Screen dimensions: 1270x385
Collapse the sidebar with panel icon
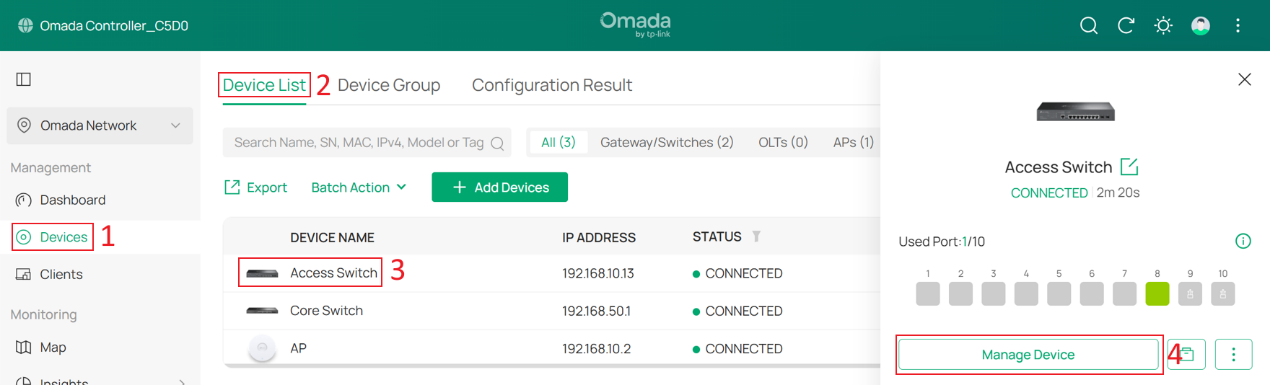[x=24, y=79]
